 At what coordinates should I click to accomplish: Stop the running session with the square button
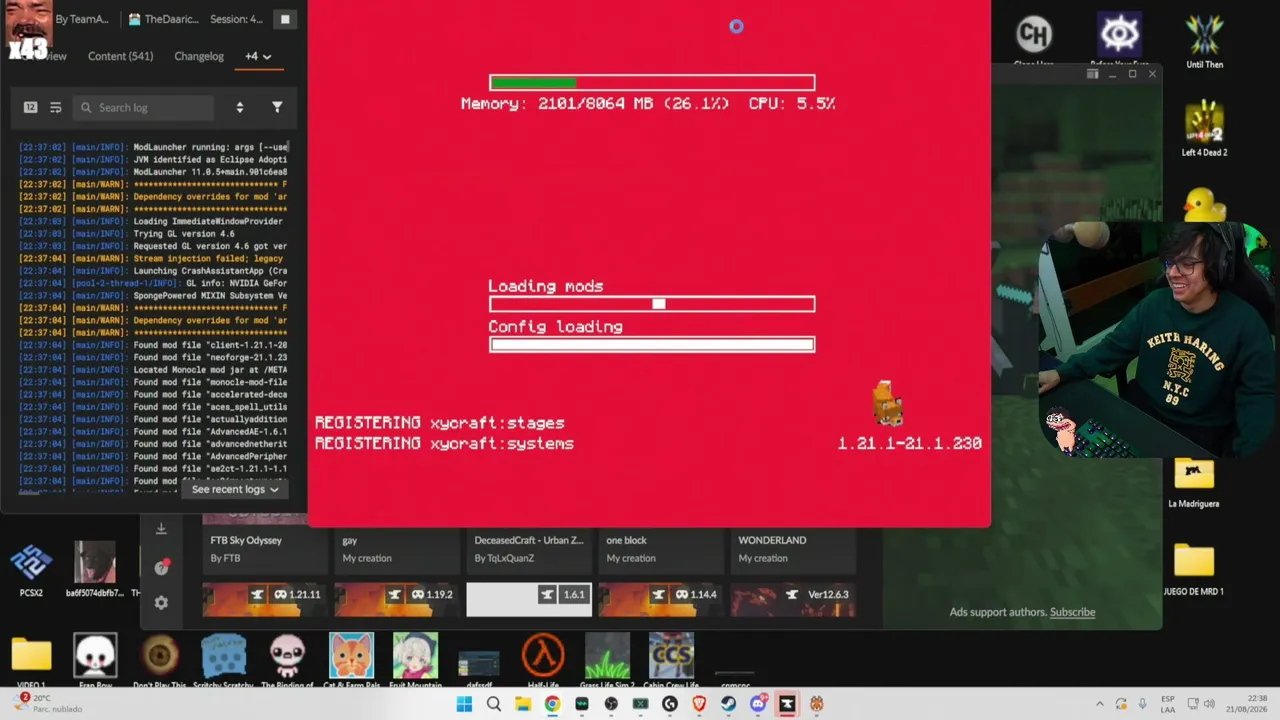coord(285,19)
